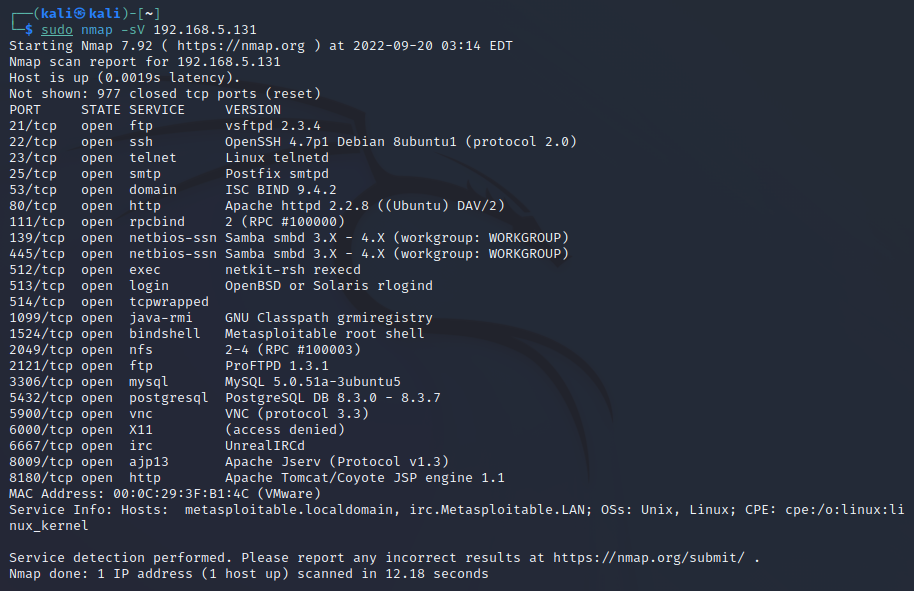Click the underlined sudo command word

tap(57, 30)
